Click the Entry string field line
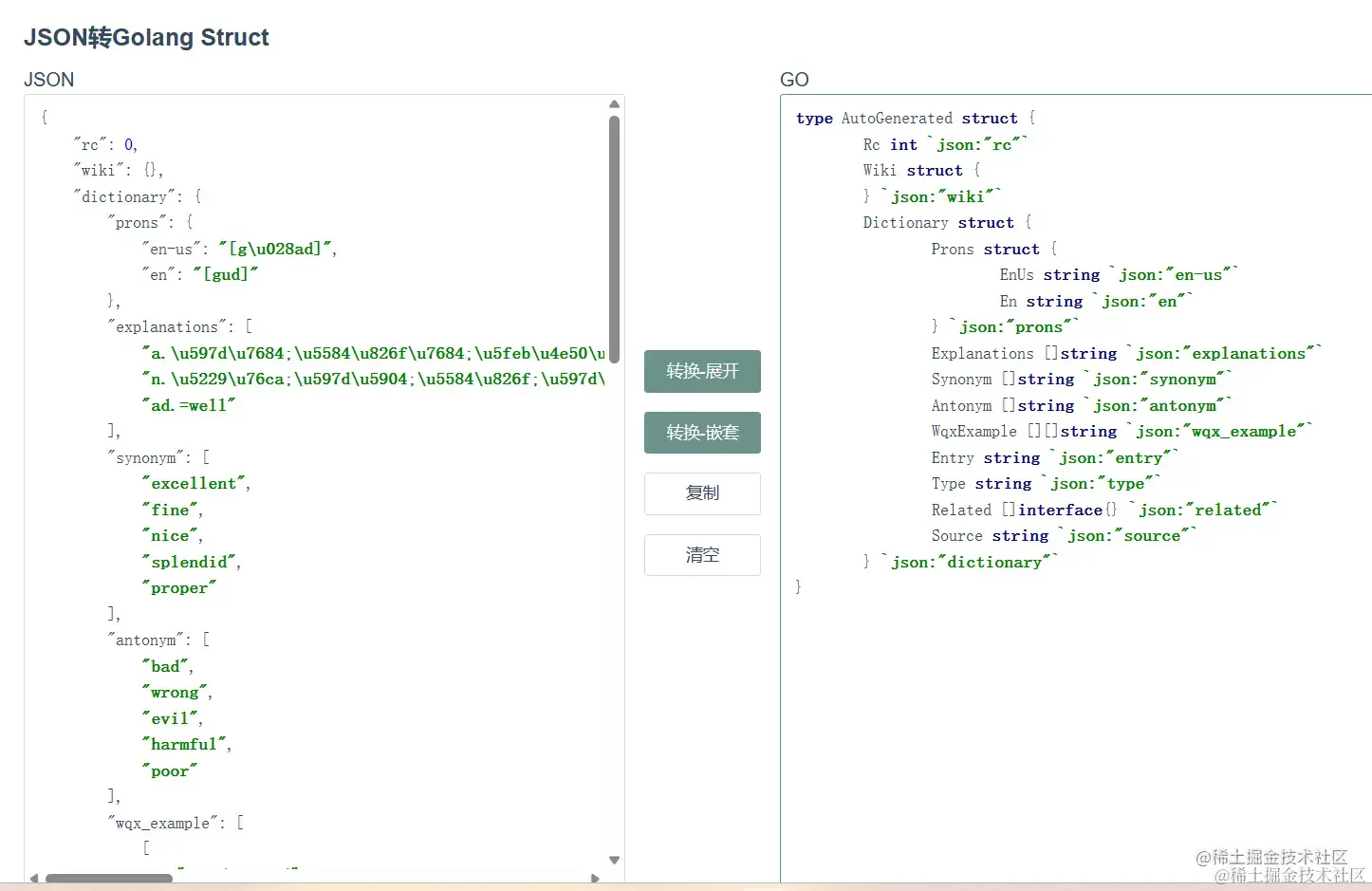The height and width of the screenshot is (891, 1372). [1055, 458]
